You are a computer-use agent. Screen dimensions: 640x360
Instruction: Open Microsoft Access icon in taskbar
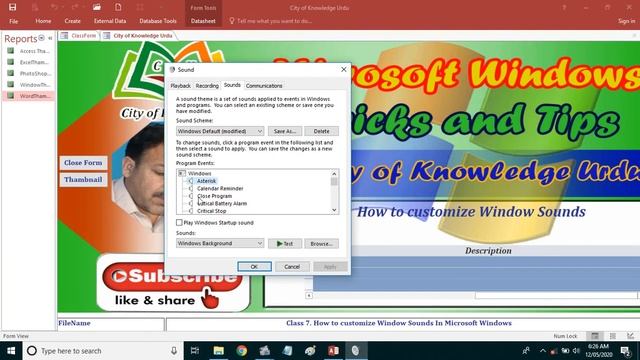[333, 351]
